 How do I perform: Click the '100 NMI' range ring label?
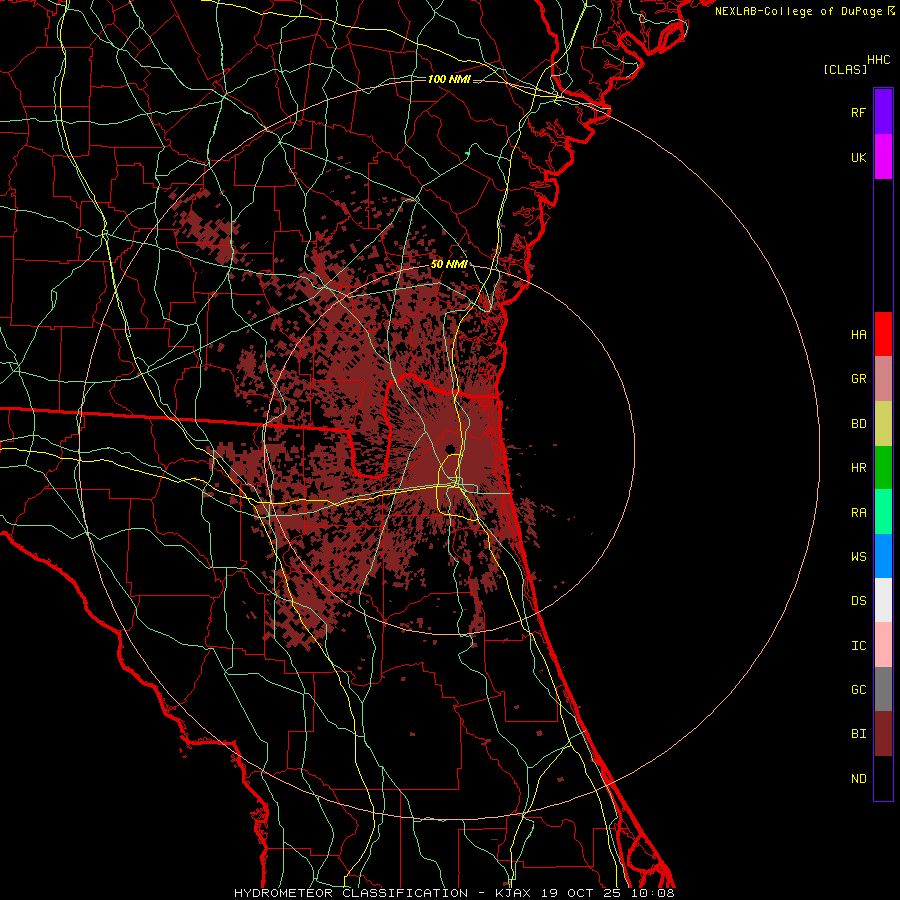click(x=449, y=79)
